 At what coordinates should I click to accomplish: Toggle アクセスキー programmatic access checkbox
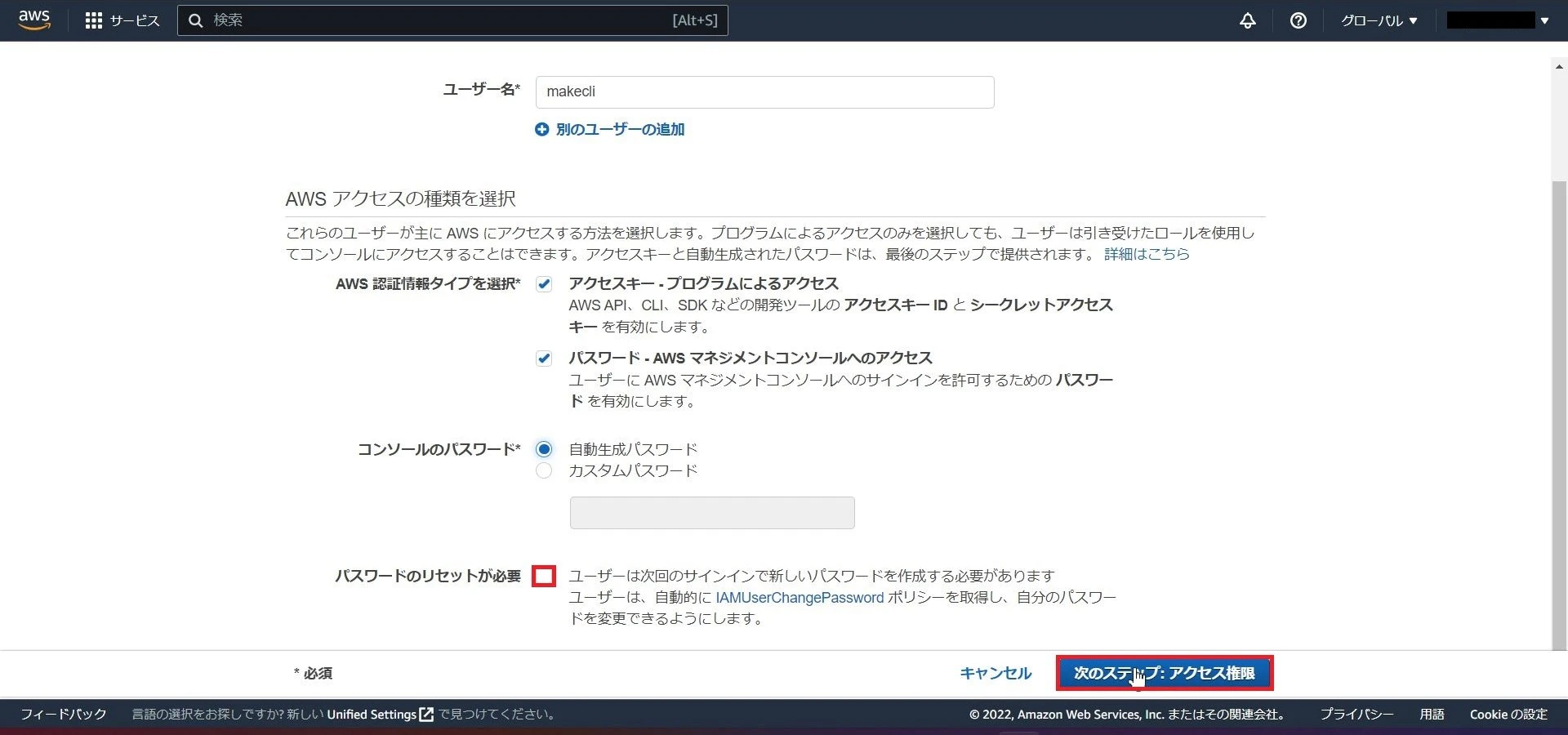544,284
